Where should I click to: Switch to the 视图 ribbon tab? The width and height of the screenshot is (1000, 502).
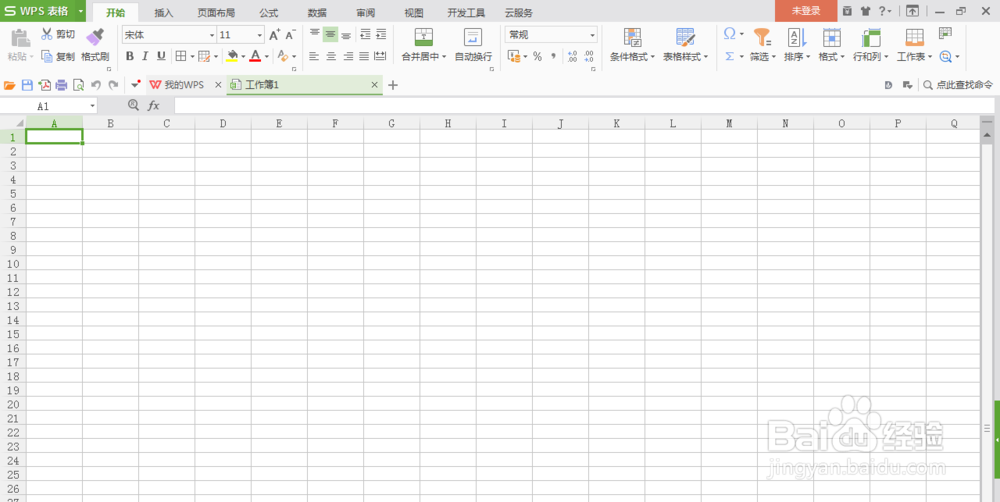pos(414,13)
